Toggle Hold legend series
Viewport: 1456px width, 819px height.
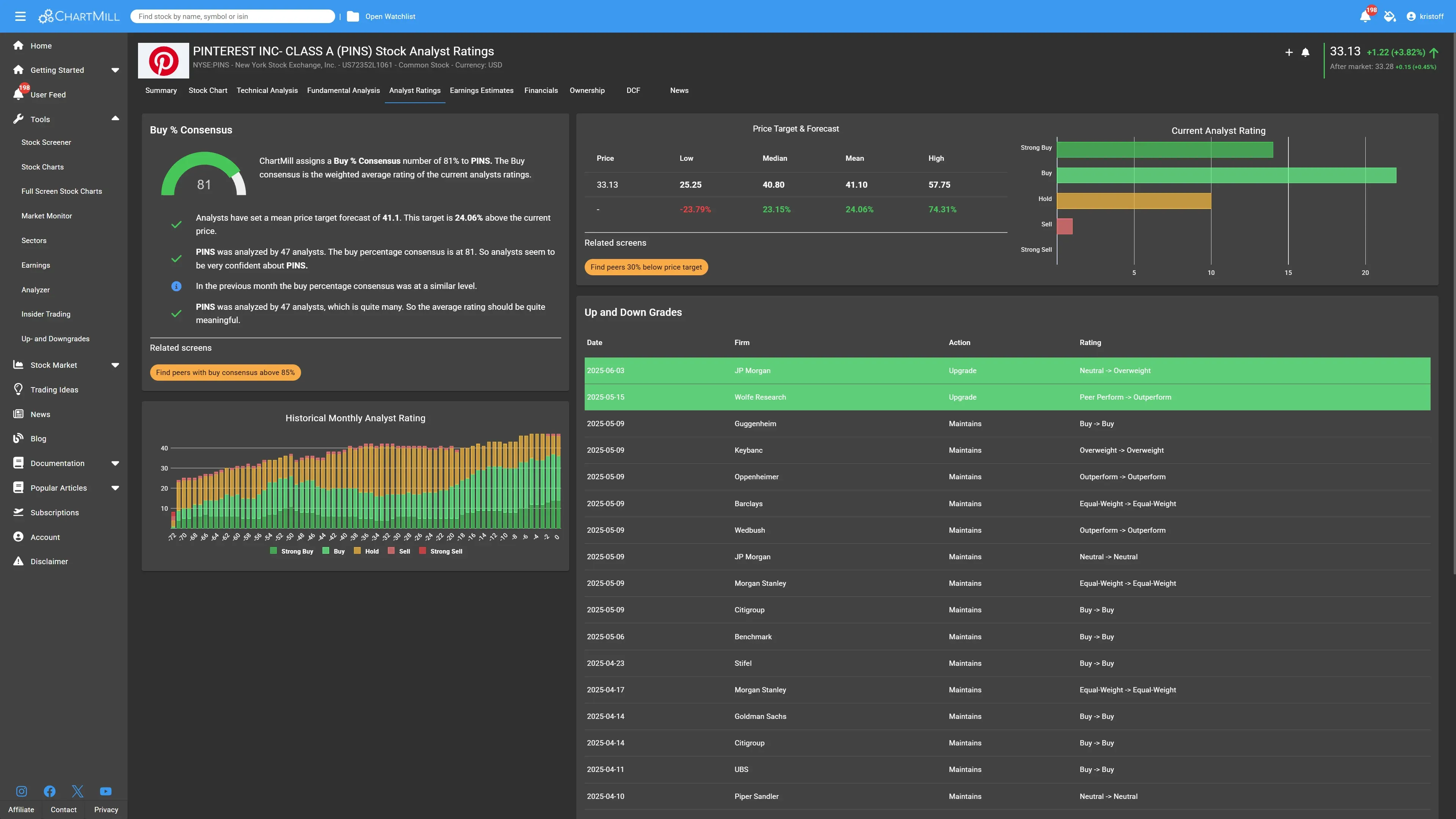coord(366,551)
